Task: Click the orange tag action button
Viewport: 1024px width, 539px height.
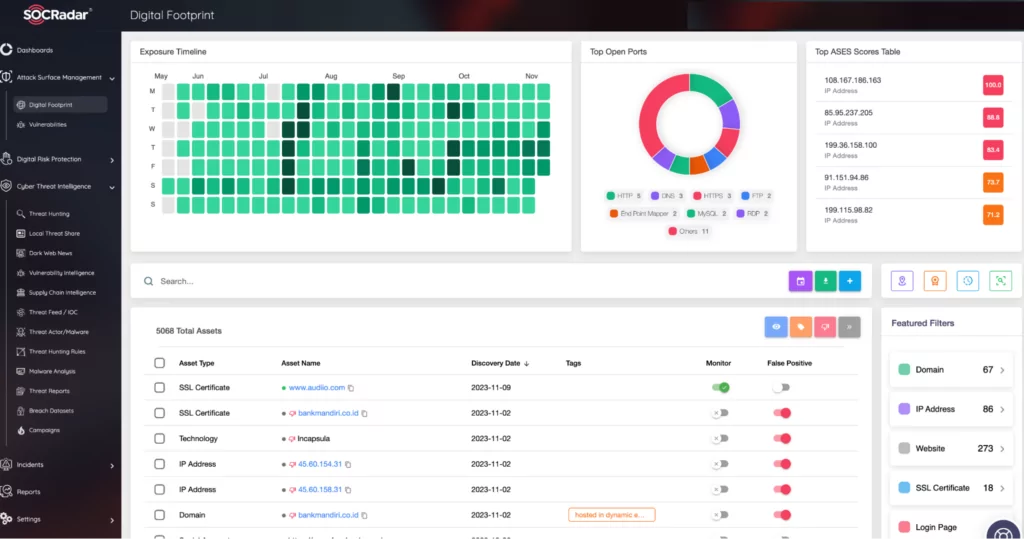Action: 801,327
